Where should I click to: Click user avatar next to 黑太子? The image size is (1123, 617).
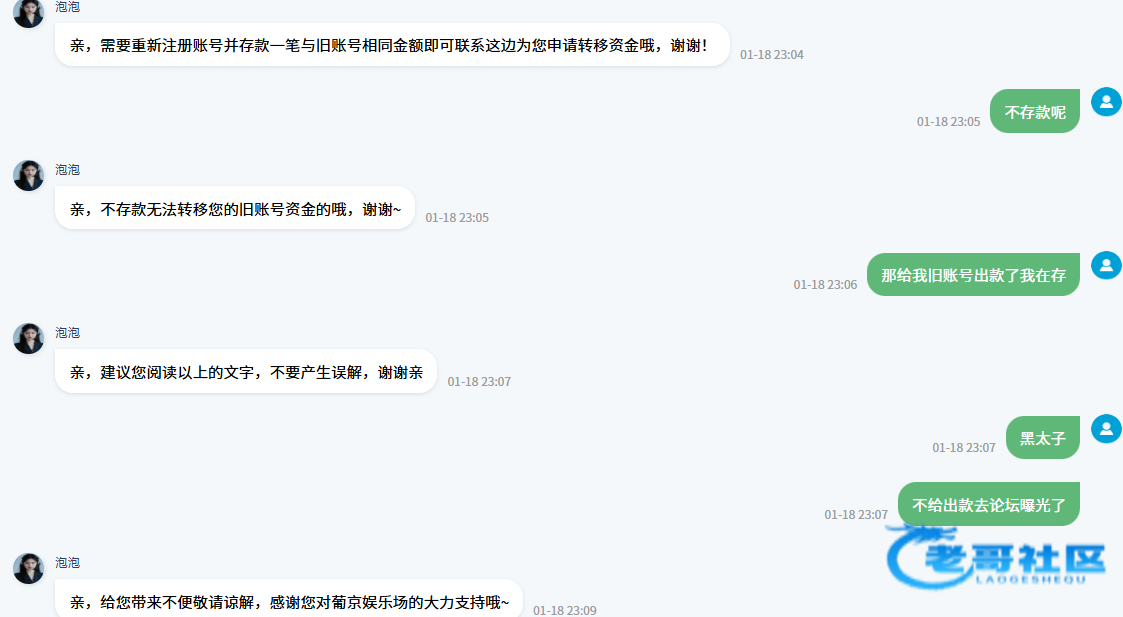1106,429
